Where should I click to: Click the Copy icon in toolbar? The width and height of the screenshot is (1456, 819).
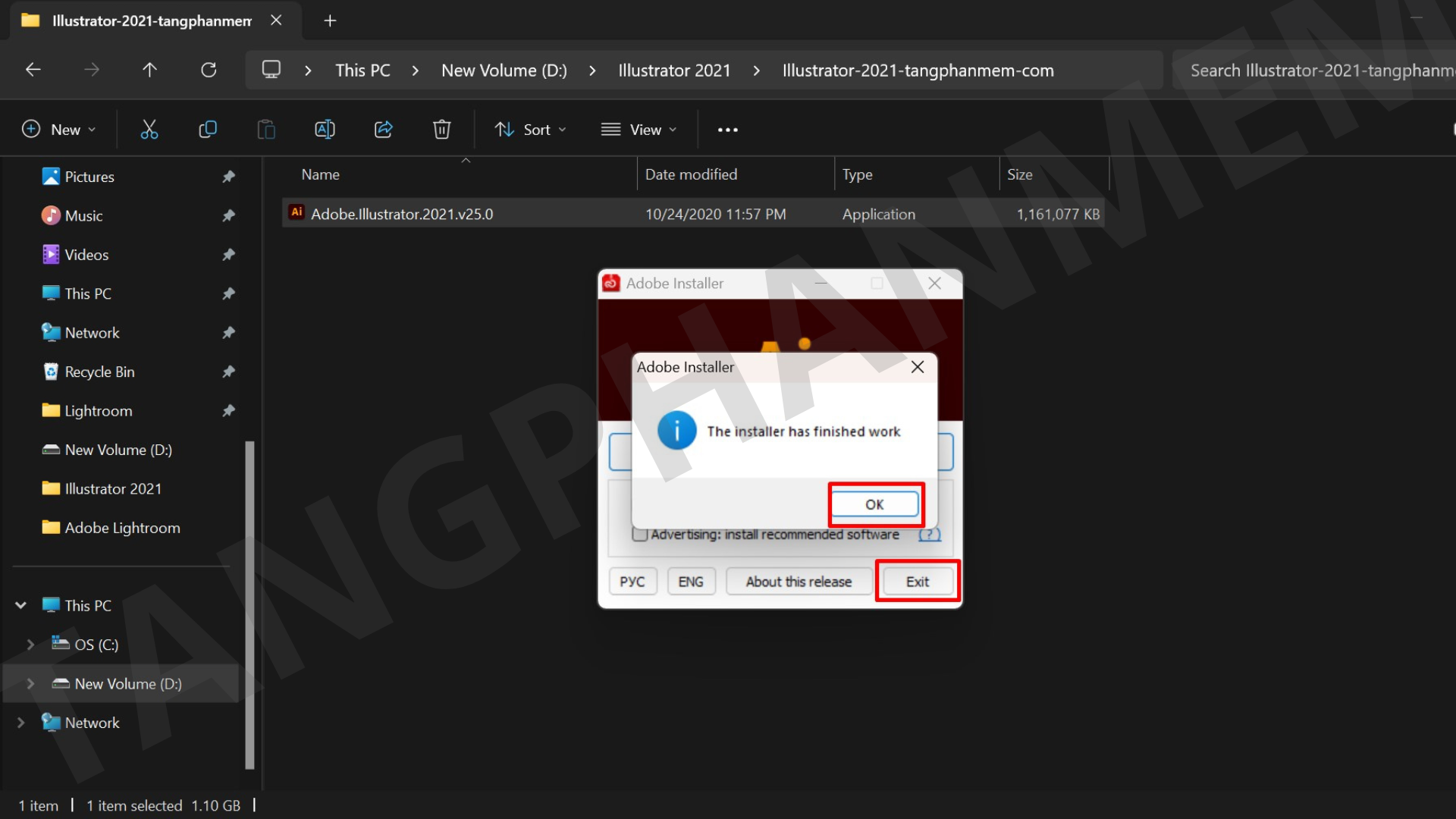(x=207, y=130)
